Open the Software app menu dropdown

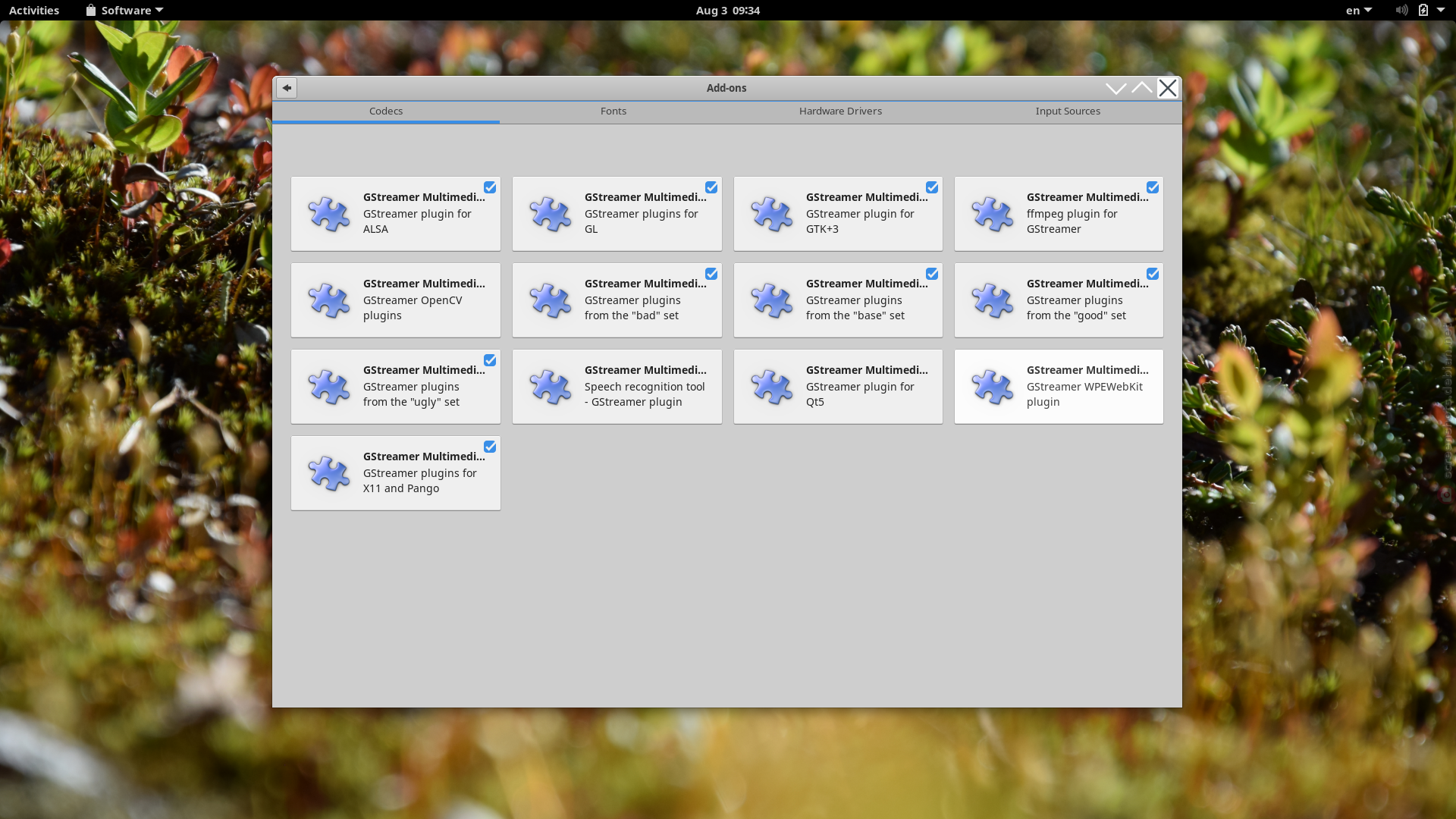pyautogui.click(x=124, y=10)
